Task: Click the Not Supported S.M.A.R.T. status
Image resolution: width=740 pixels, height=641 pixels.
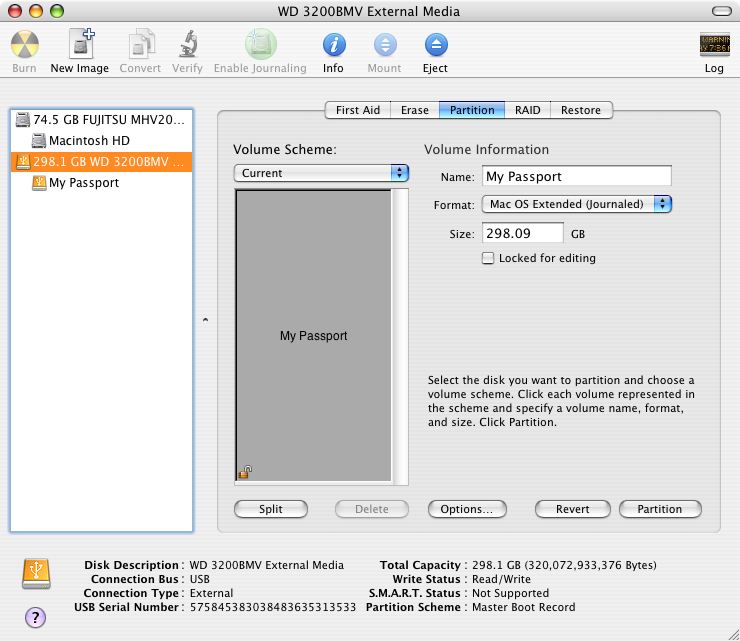Action: (x=511, y=593)
